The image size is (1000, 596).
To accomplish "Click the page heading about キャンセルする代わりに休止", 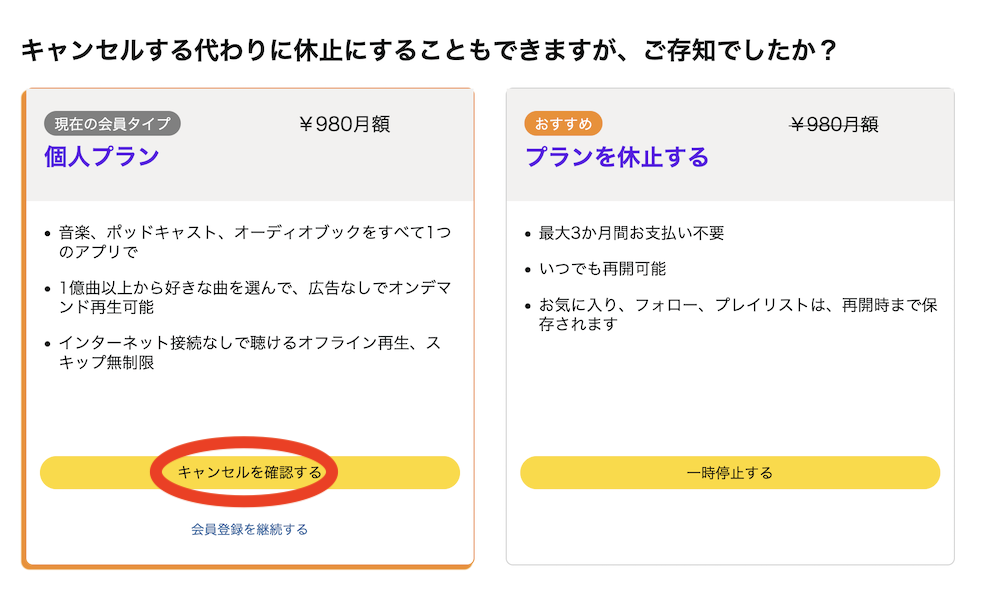I will pos(428,50).
